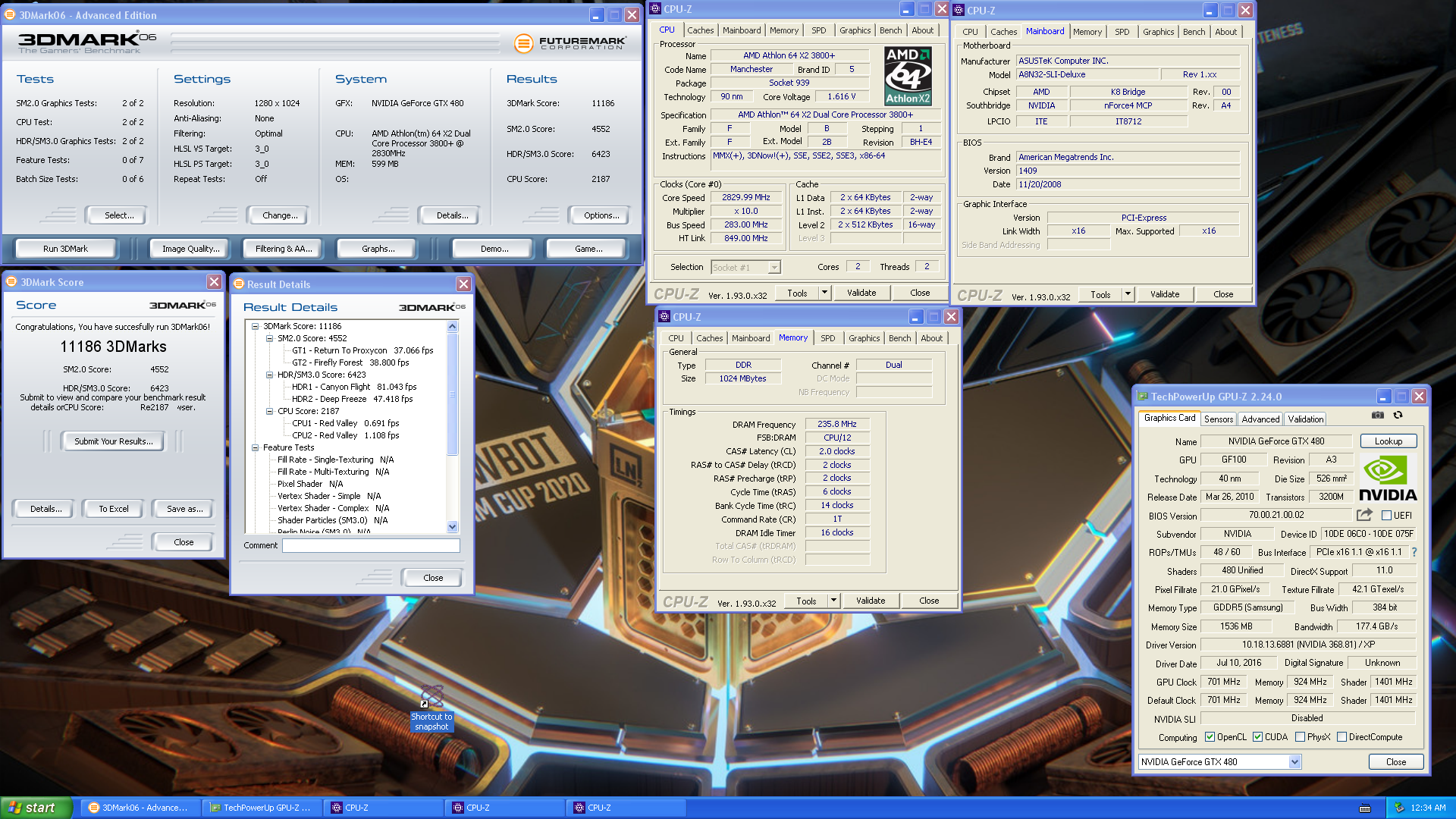Select 'HDR2 - Deep Freeze' tree row
The width and height of the screenshot is (1456, 819).
(353, 399)
